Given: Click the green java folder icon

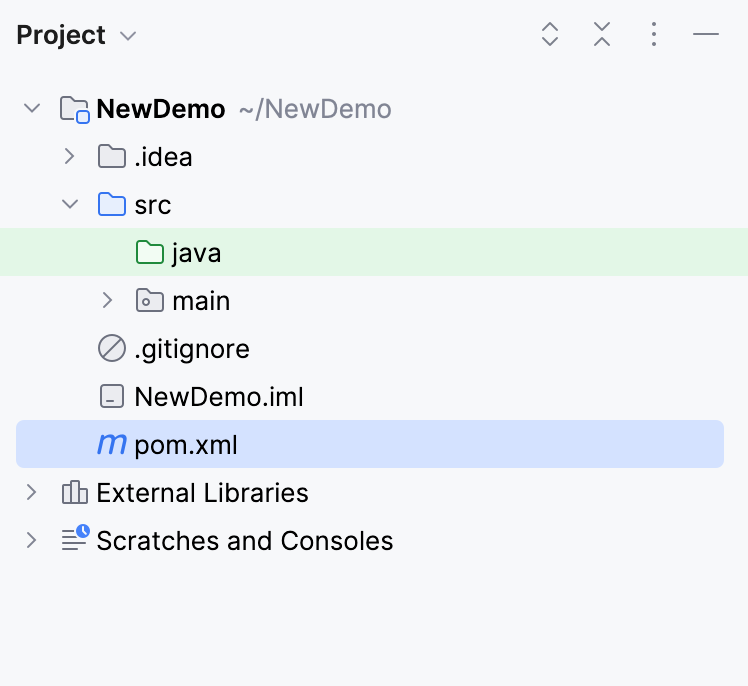Looking at the screenshot, I should tap(149, 253).
